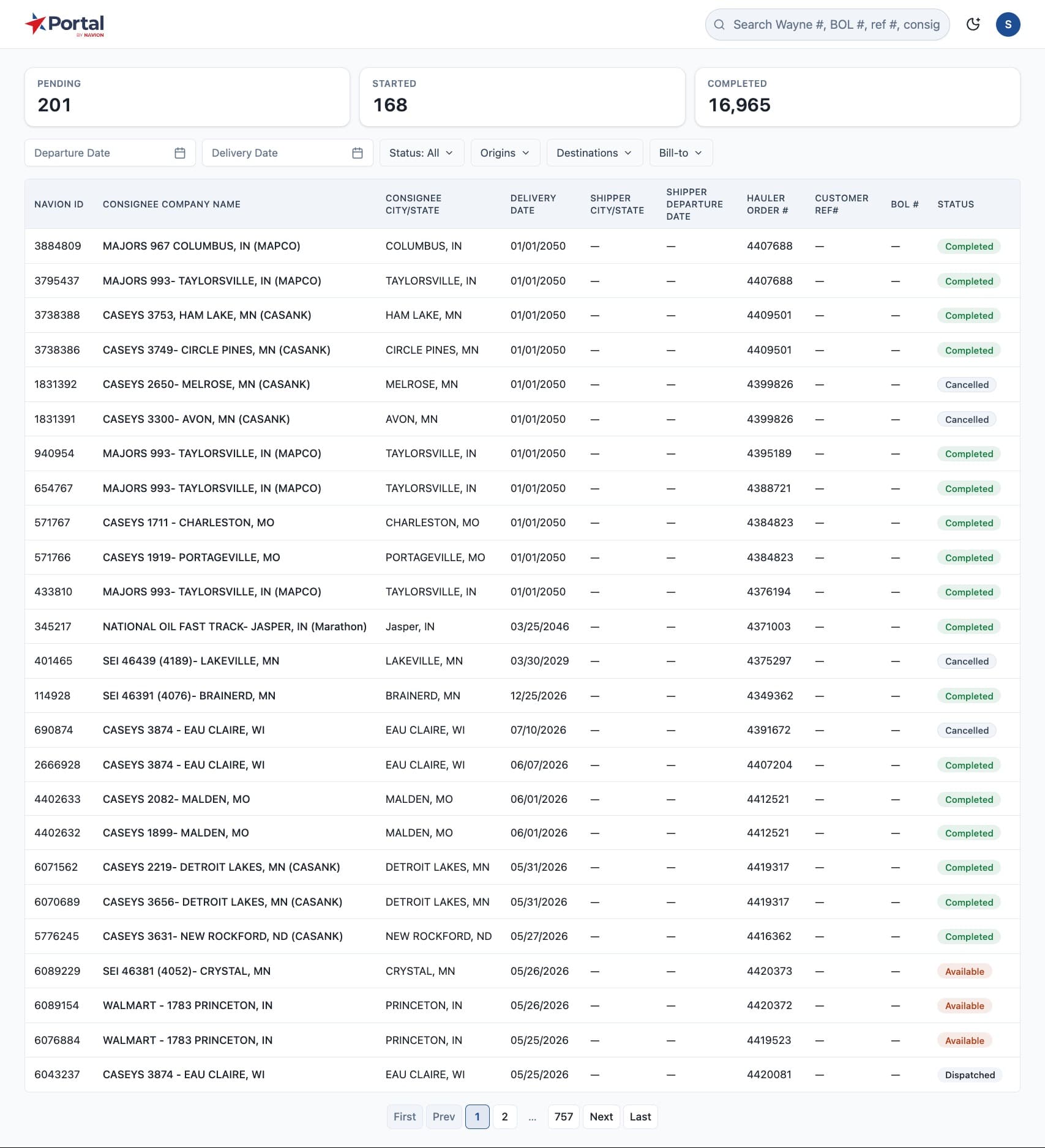
Task: Go to the Next page
Action: [602, 1117]
